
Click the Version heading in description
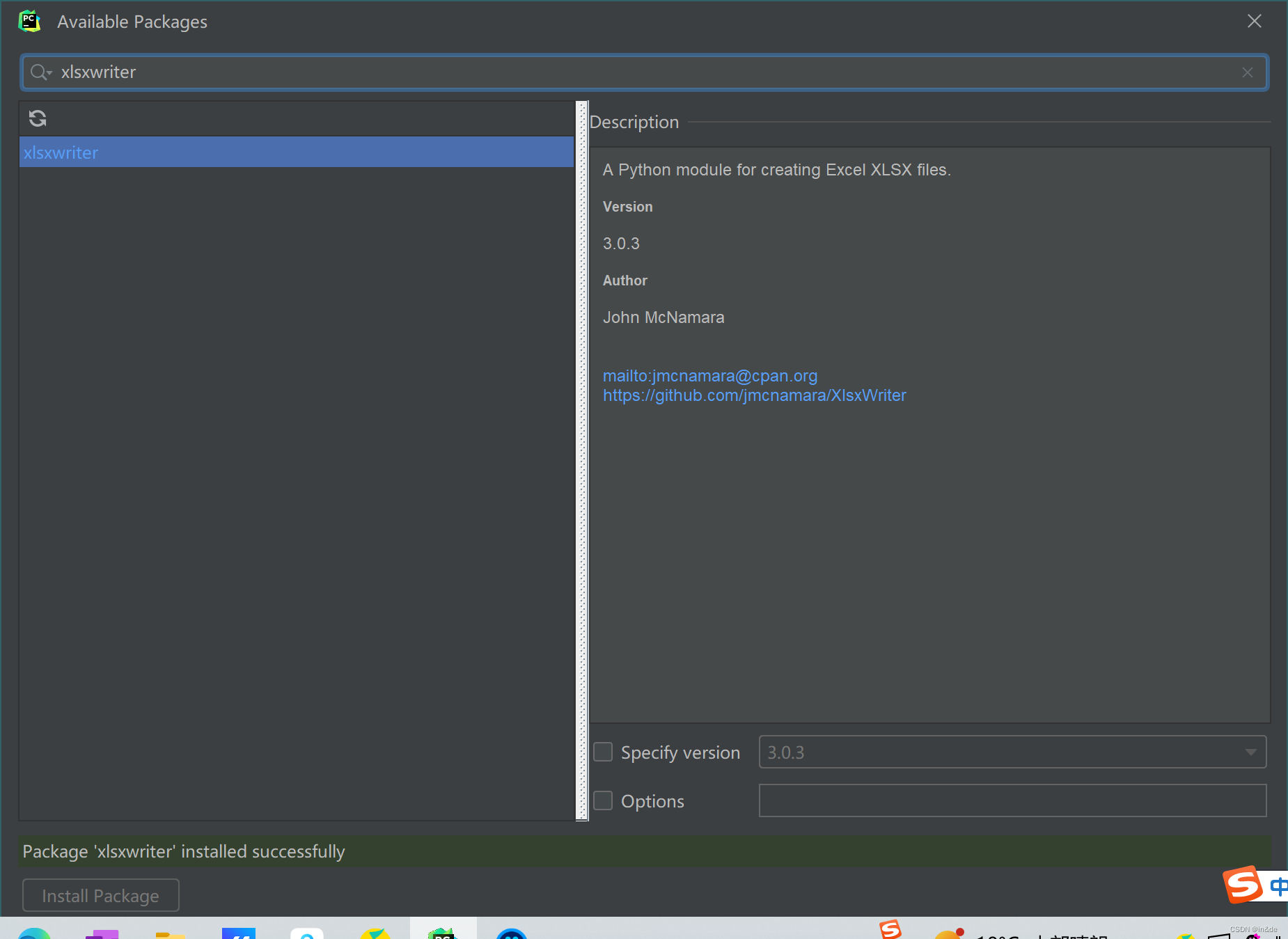tap(628, 207)
